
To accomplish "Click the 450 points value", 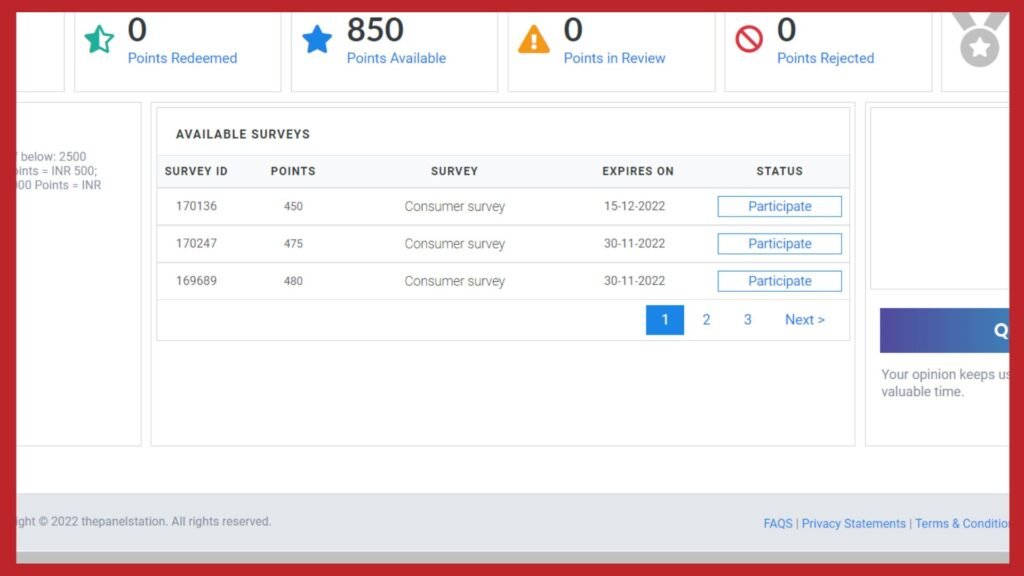I will pos(293,206).
